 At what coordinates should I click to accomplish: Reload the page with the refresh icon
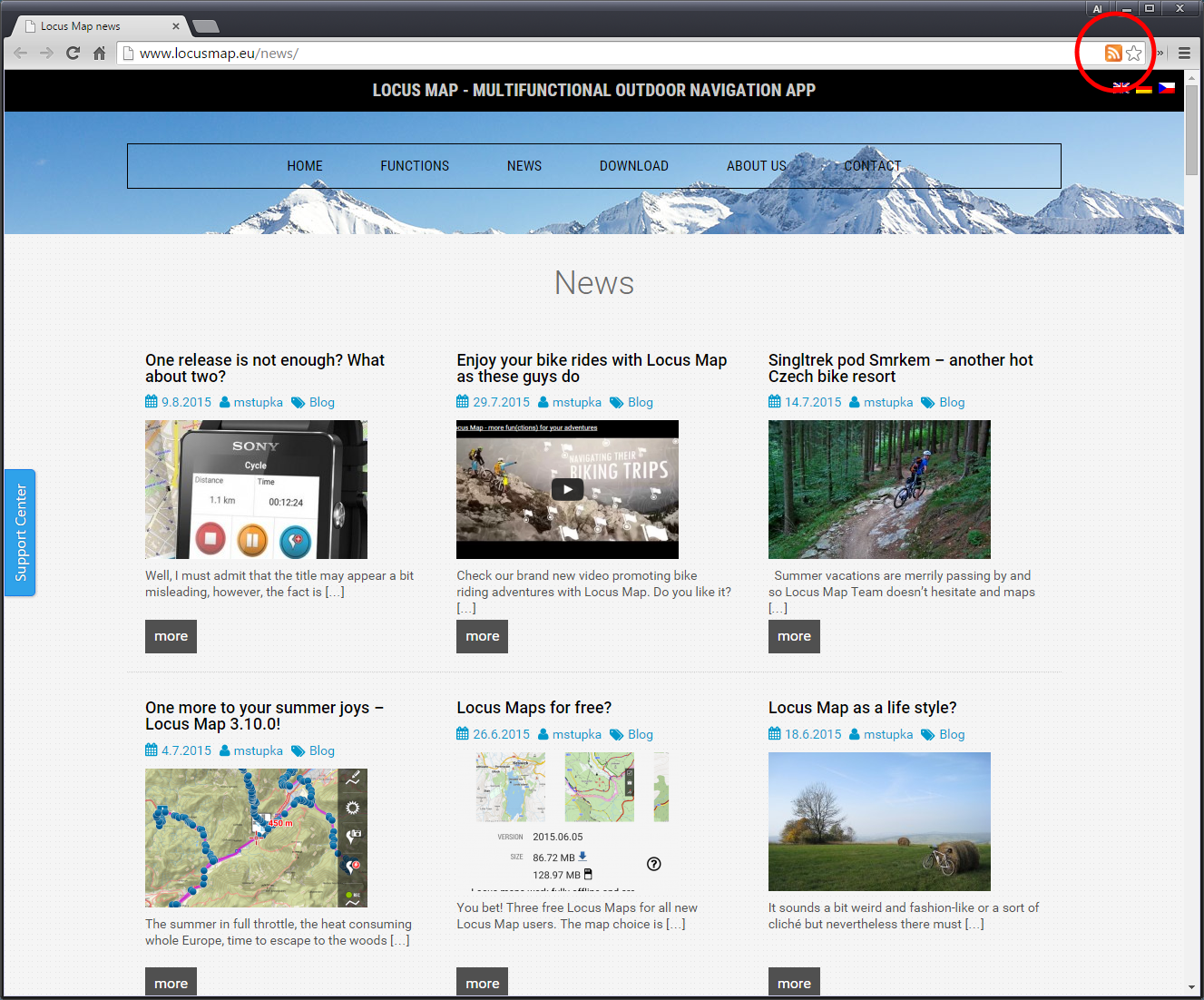point(73,54)
